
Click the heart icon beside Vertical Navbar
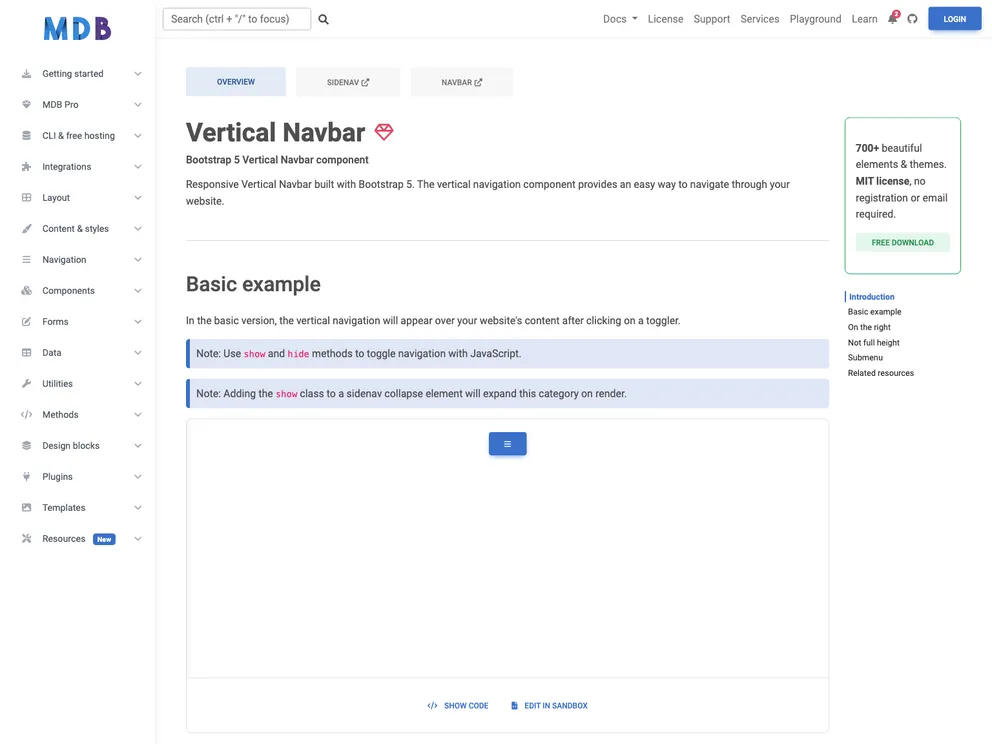coord(383,131)
